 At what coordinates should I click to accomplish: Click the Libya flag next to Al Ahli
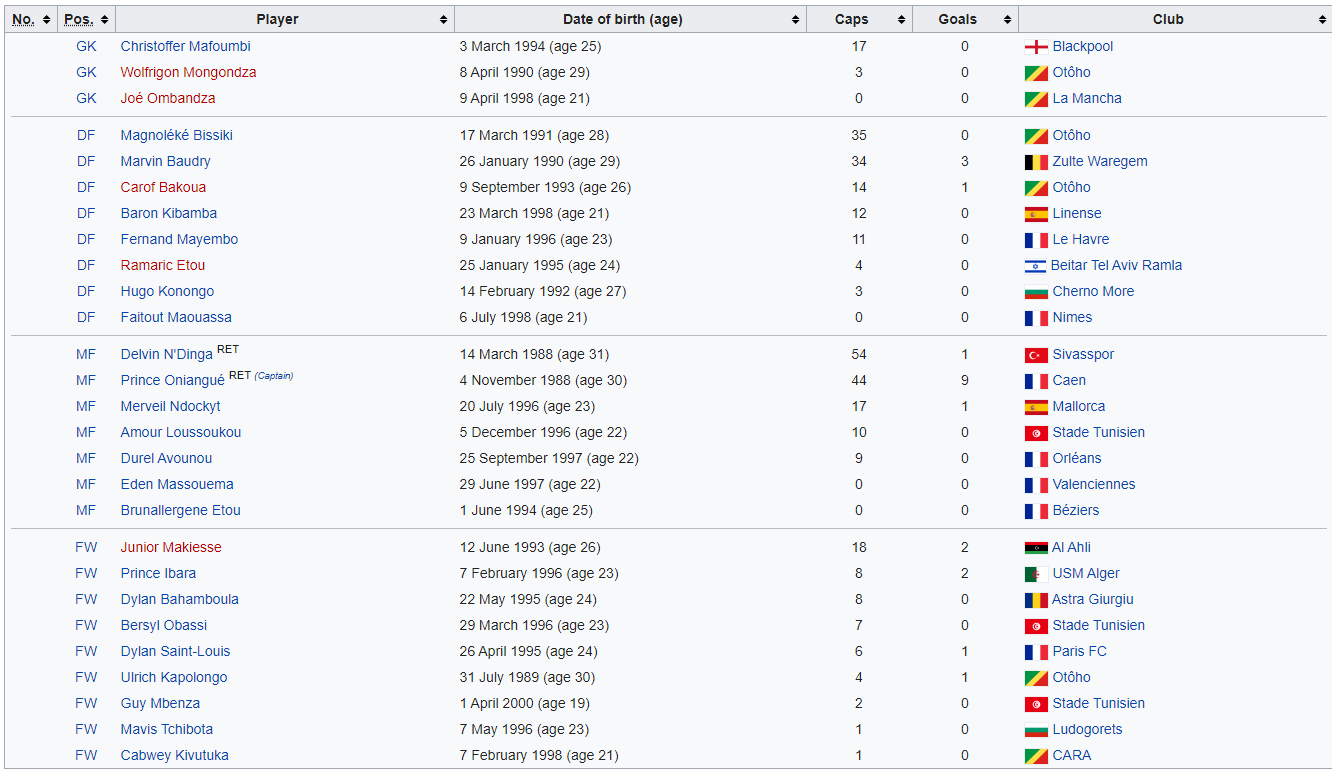pos(1036,548)
